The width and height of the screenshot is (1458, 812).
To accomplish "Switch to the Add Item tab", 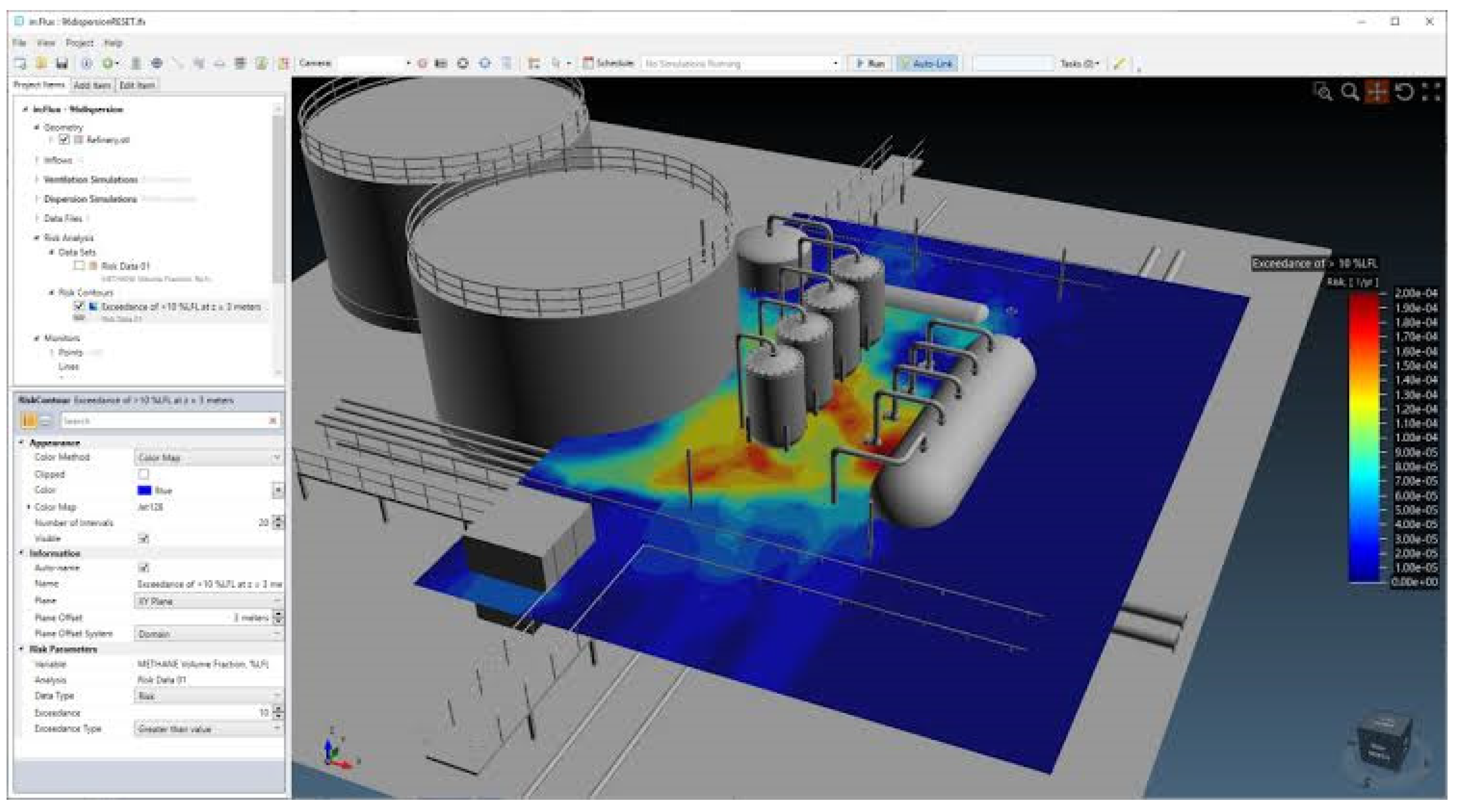I will tap(92, 85).
